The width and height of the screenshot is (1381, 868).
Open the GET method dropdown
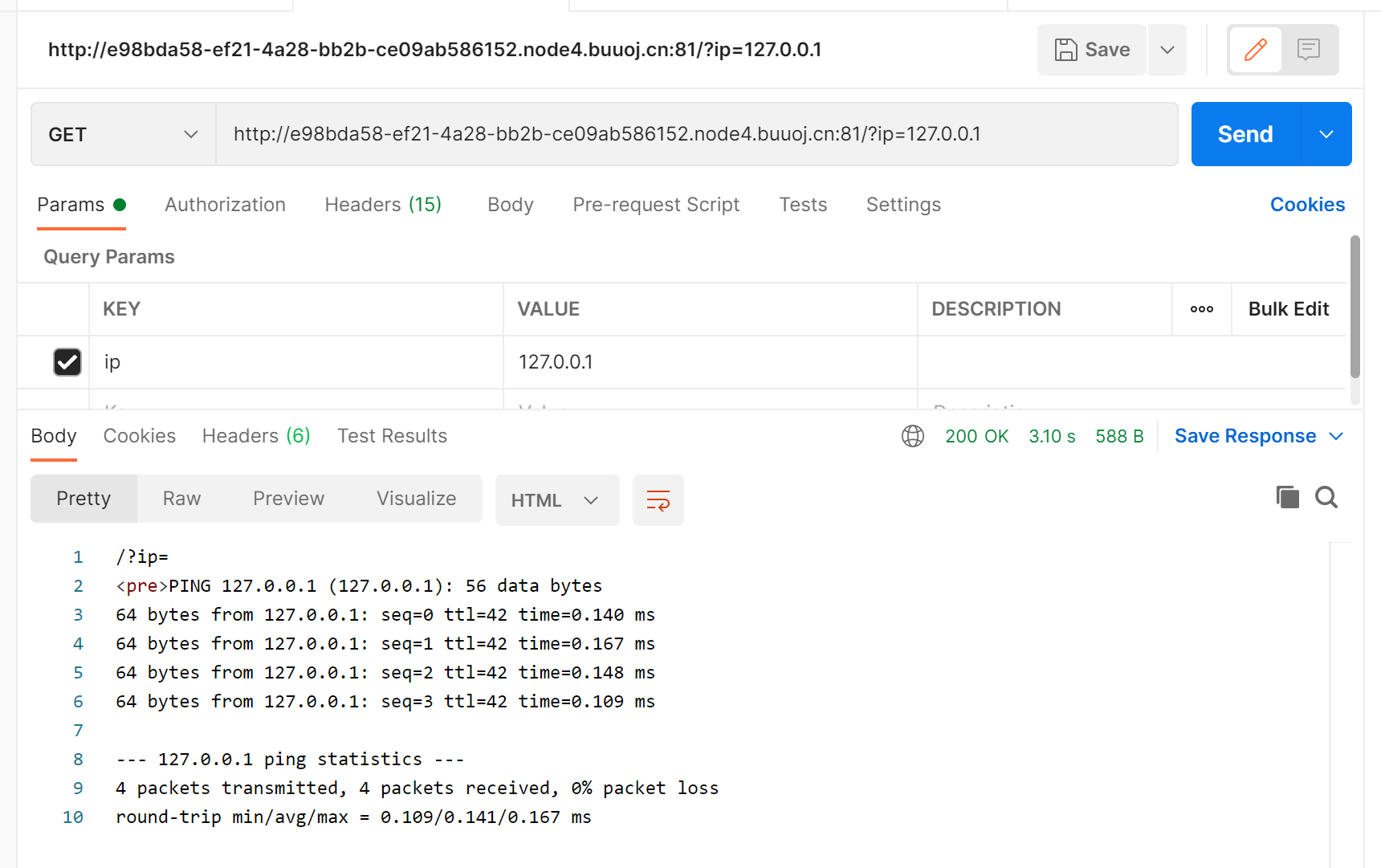123,134
